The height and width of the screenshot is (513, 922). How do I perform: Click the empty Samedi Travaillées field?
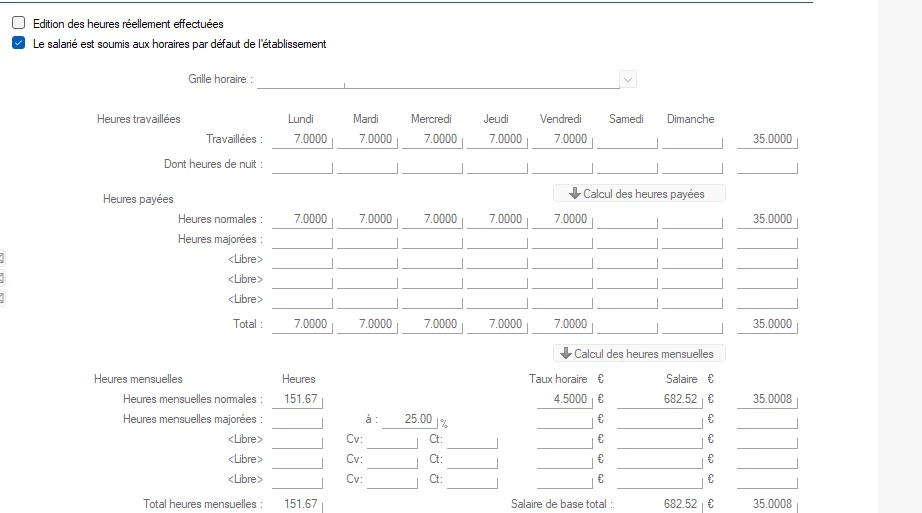tap(627, 139)
